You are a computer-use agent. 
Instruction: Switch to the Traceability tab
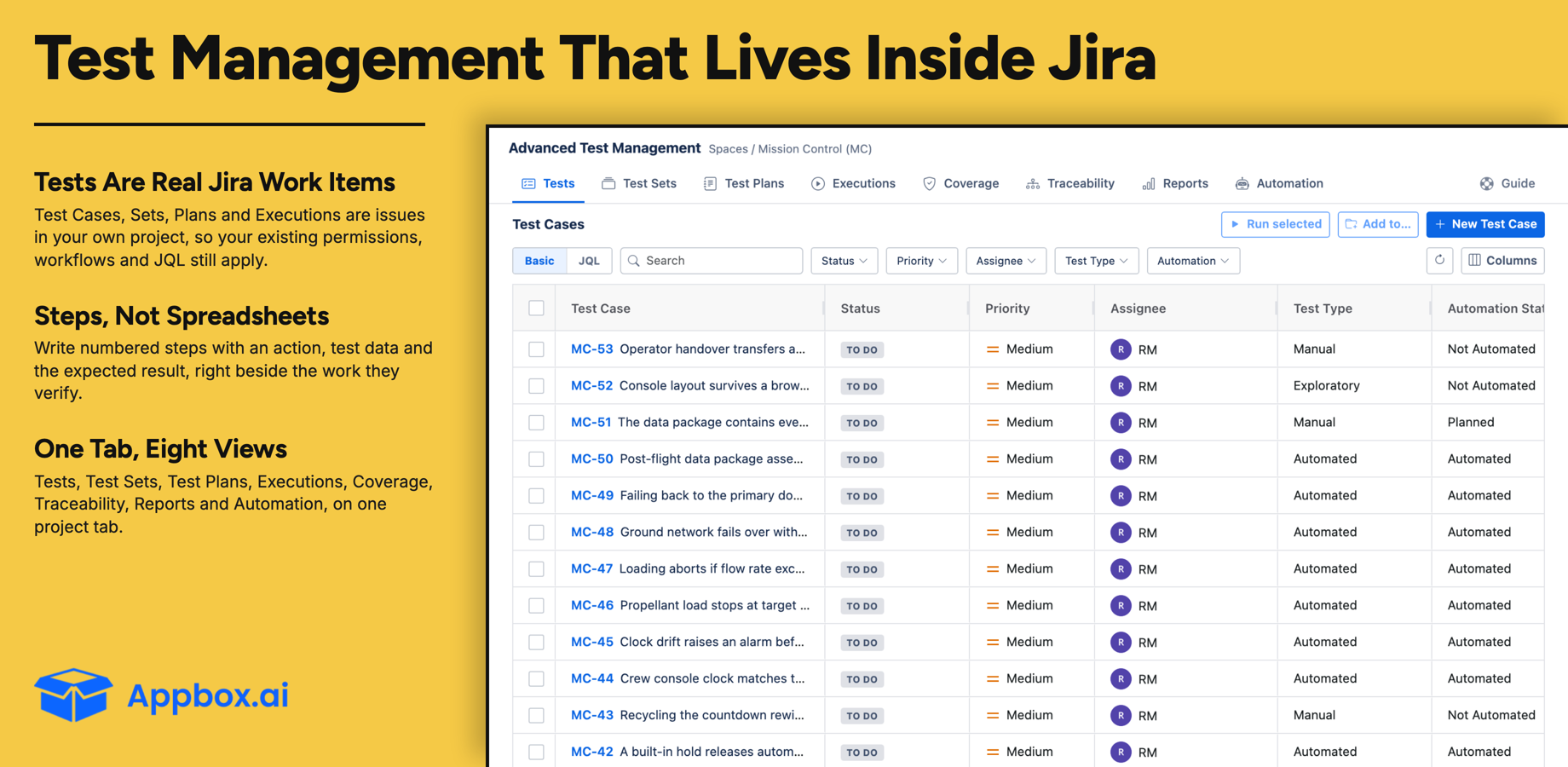click(1070, 183)
